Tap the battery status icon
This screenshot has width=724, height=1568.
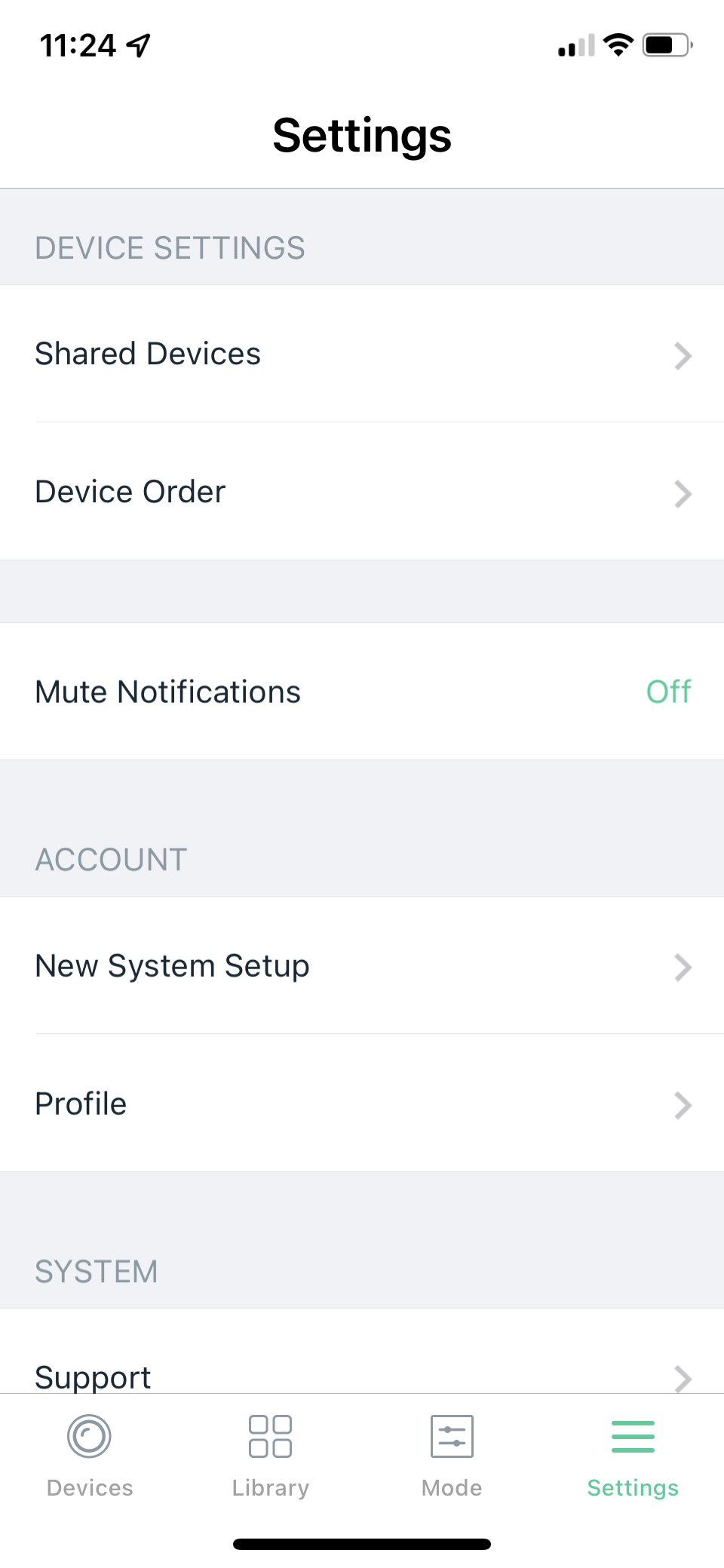[x=667, y=45]
